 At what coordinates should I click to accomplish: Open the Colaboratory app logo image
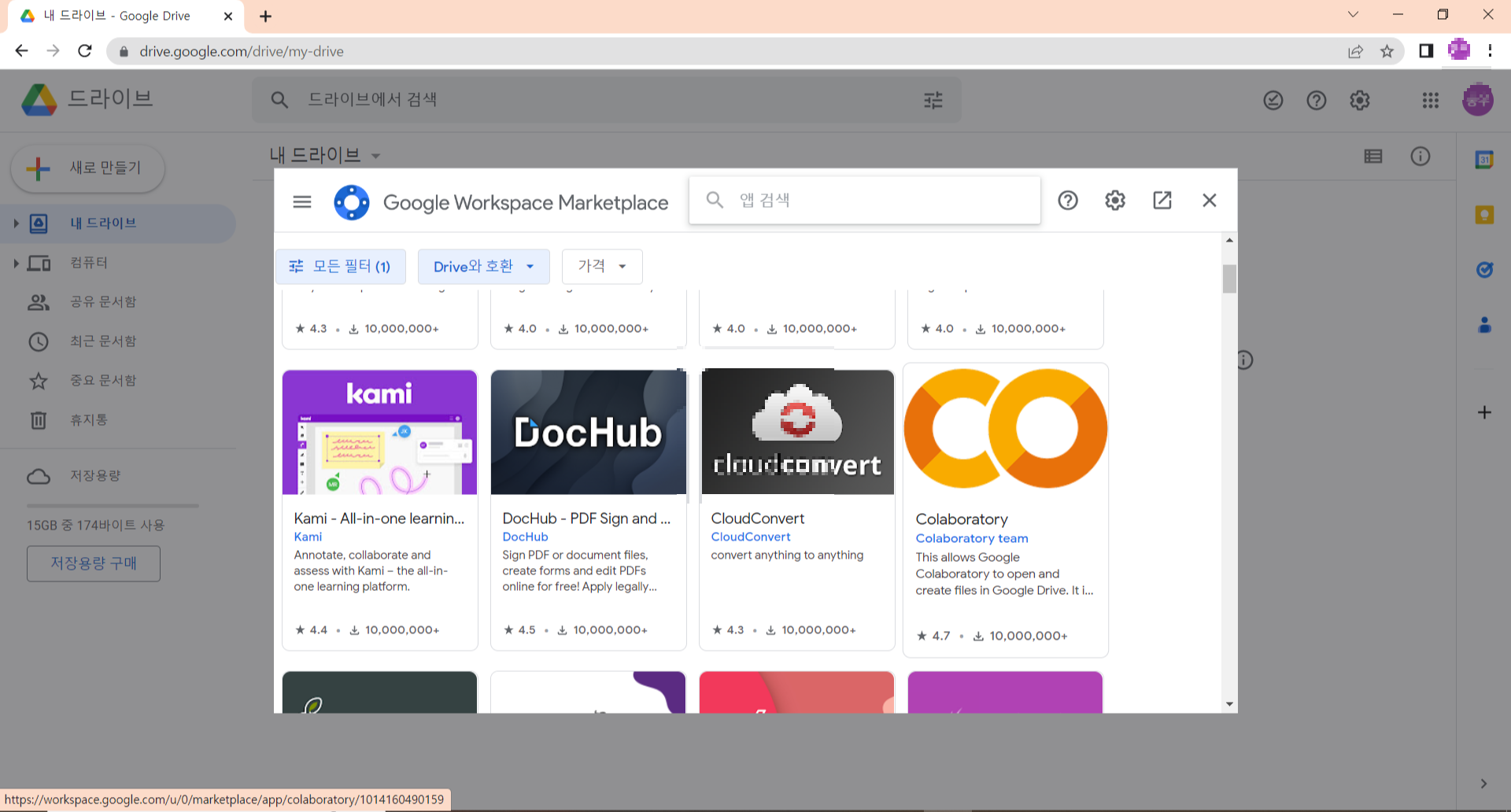click(x=1006, y=429)
